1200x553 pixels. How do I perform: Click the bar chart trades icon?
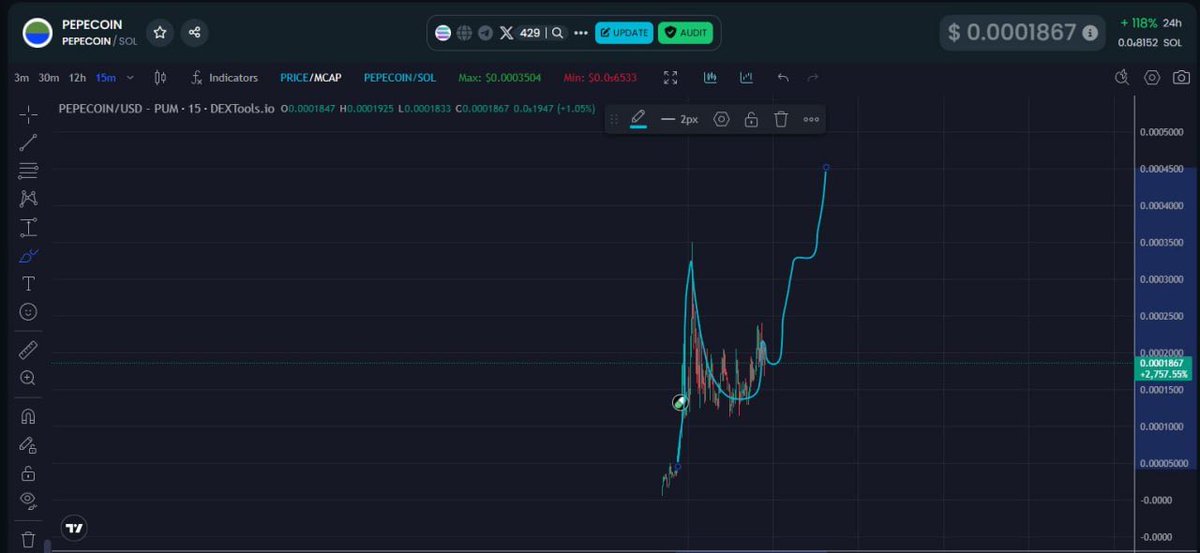(710, 77)
